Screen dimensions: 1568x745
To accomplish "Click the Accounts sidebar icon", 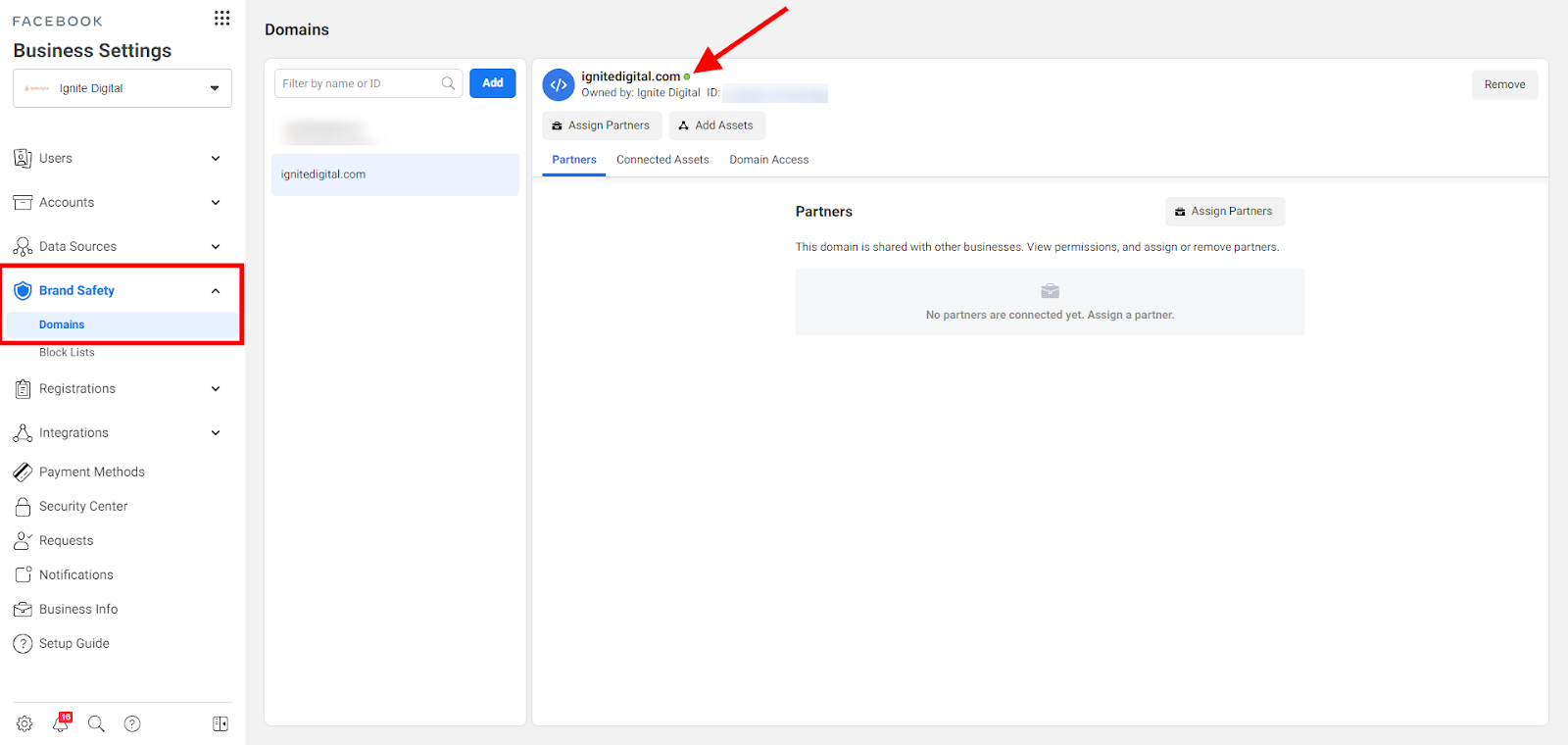I will pyautogui.click(x=23, y=203).
